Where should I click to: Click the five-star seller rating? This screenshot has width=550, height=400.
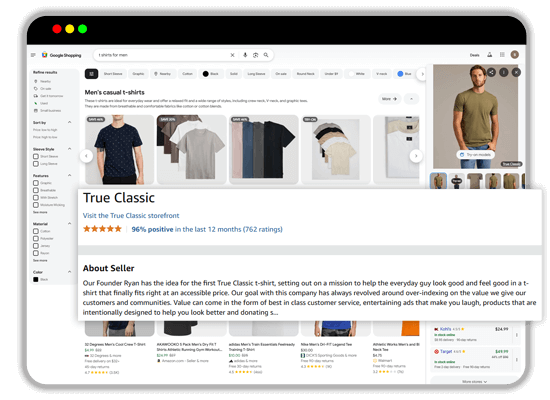(102, 229)
